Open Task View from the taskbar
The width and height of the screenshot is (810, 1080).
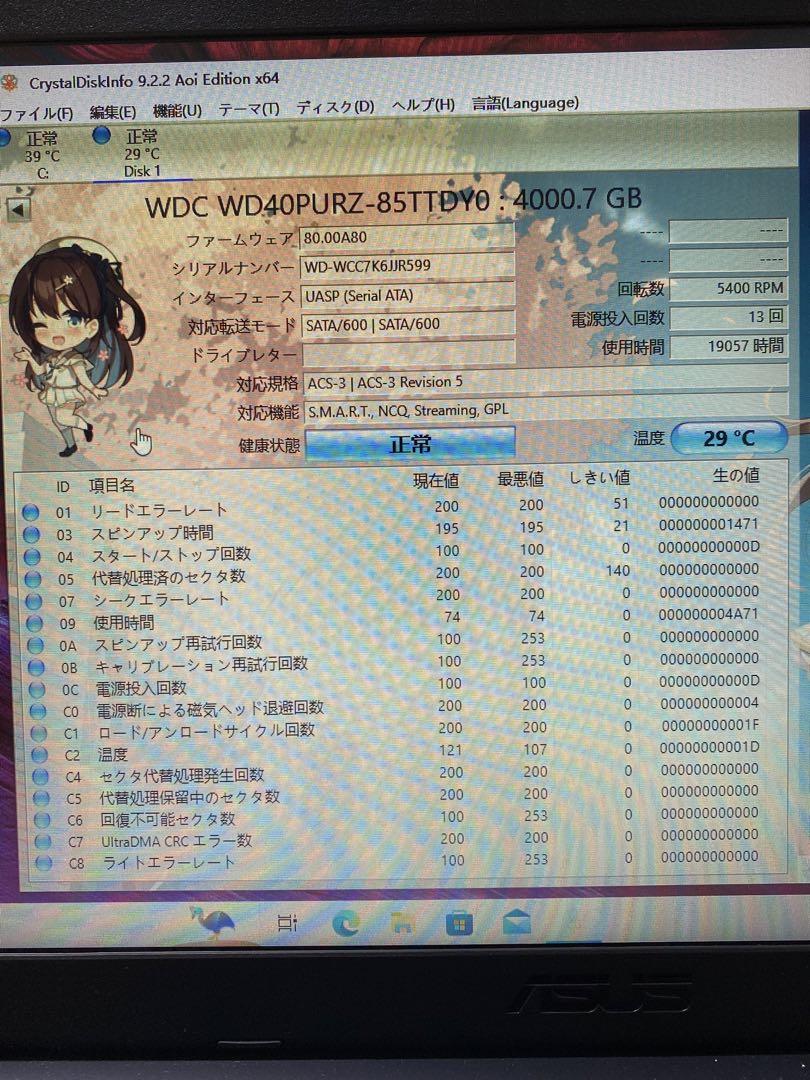(x=288, y=922)
